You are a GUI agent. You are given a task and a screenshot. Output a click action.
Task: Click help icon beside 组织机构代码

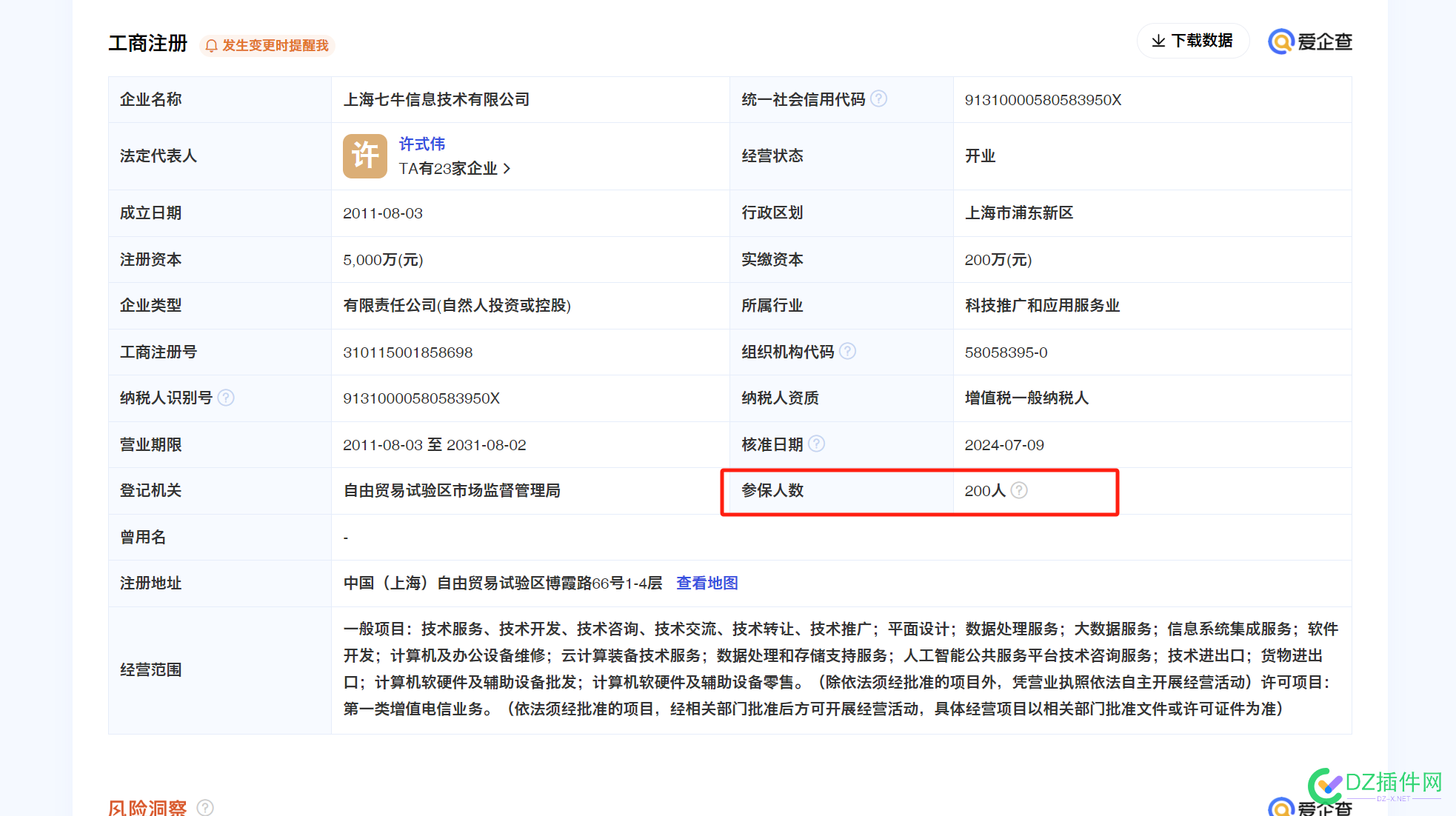[848, 351]
